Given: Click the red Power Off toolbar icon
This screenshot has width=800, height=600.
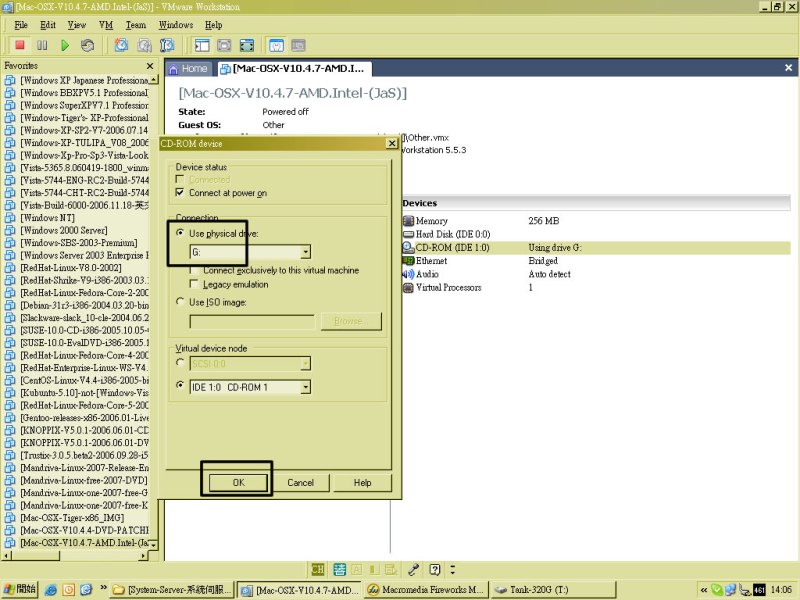Looking at the screenshot, I should [x=20, y=45].
